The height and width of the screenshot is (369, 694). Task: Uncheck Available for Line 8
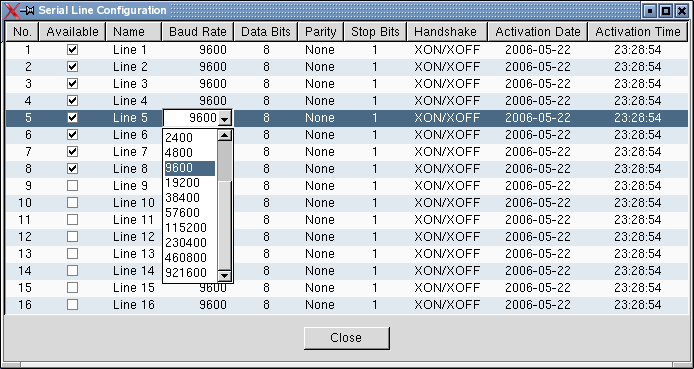click(72, 169)
